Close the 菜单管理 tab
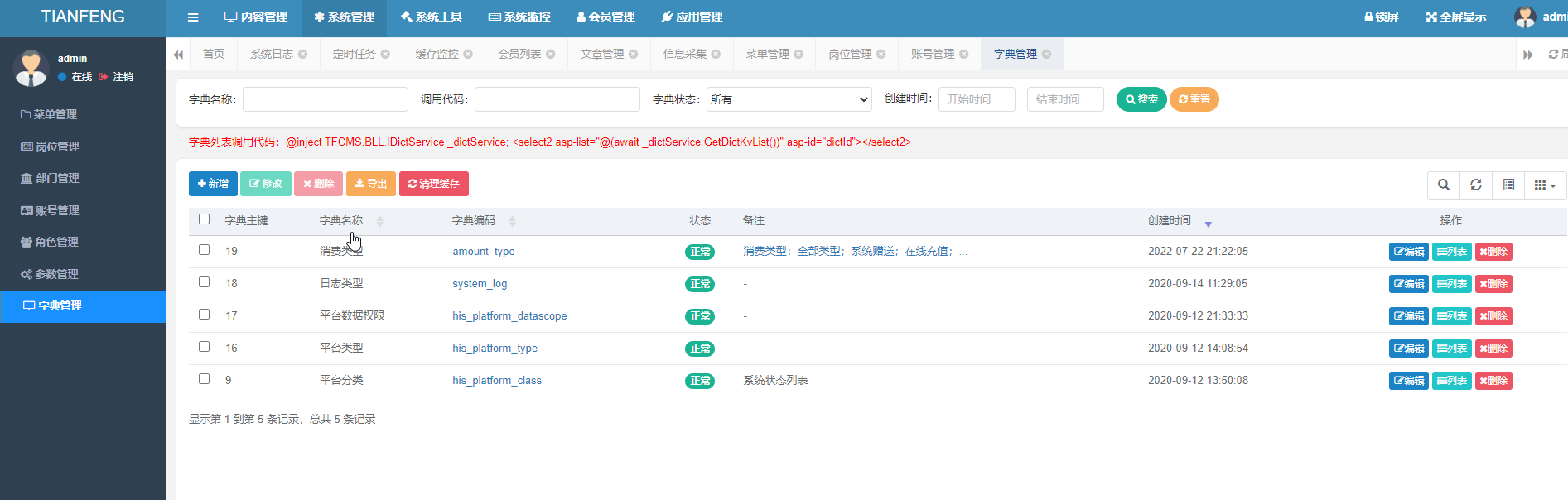This screenshot has width=1568, height=500. (798, 55)
